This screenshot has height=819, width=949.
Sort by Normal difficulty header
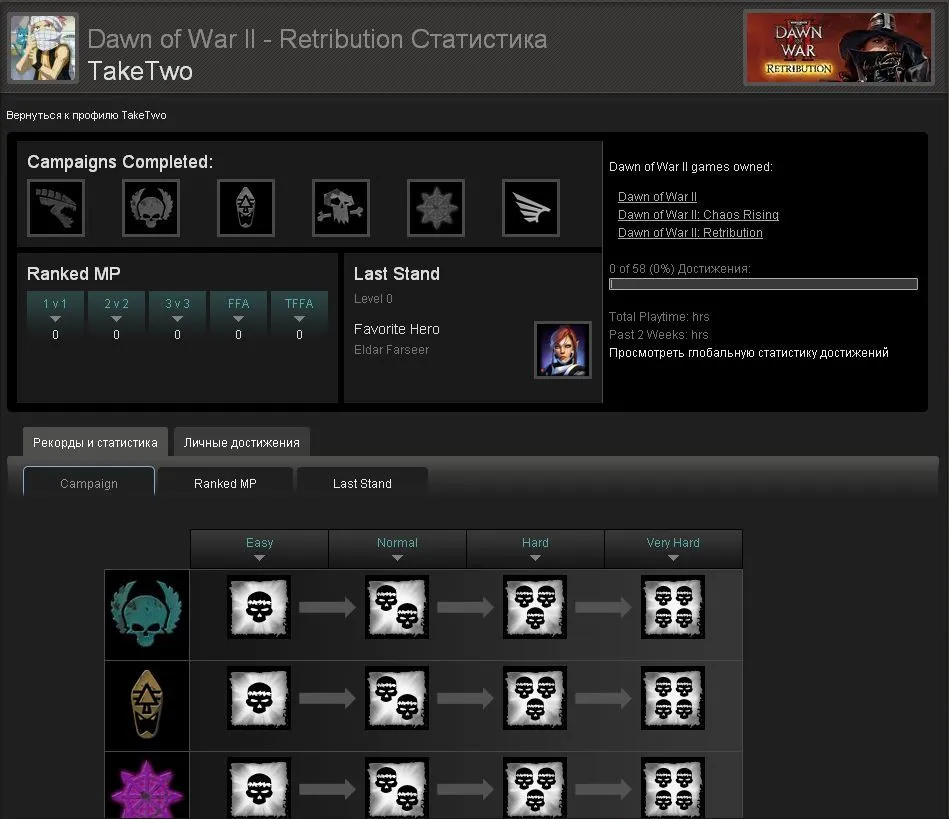point(397,548)
